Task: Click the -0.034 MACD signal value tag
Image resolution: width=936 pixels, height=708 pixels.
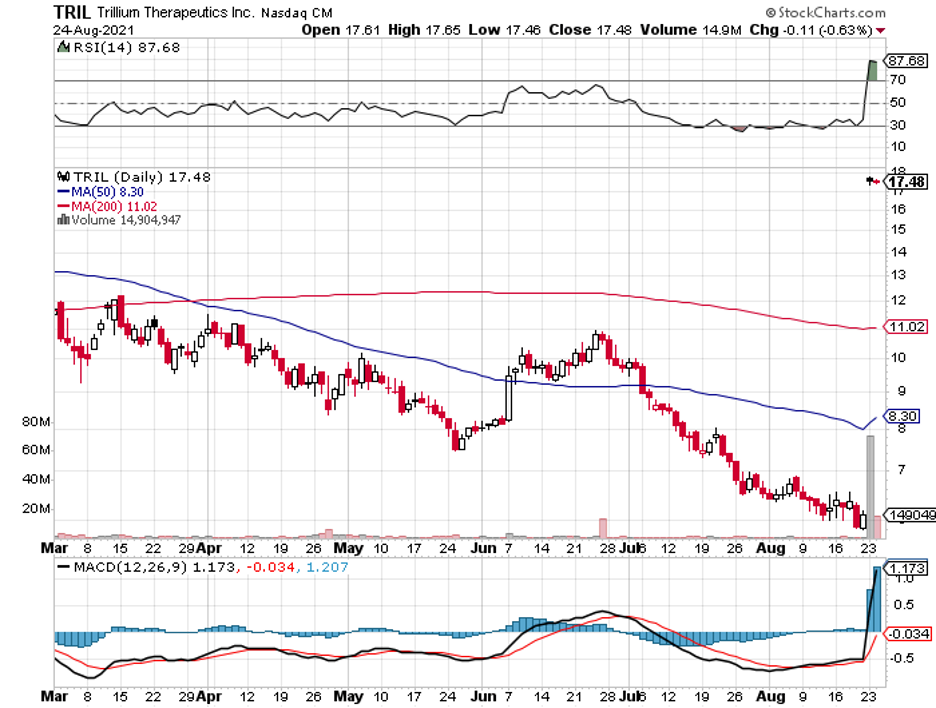Action: point(908,634)
